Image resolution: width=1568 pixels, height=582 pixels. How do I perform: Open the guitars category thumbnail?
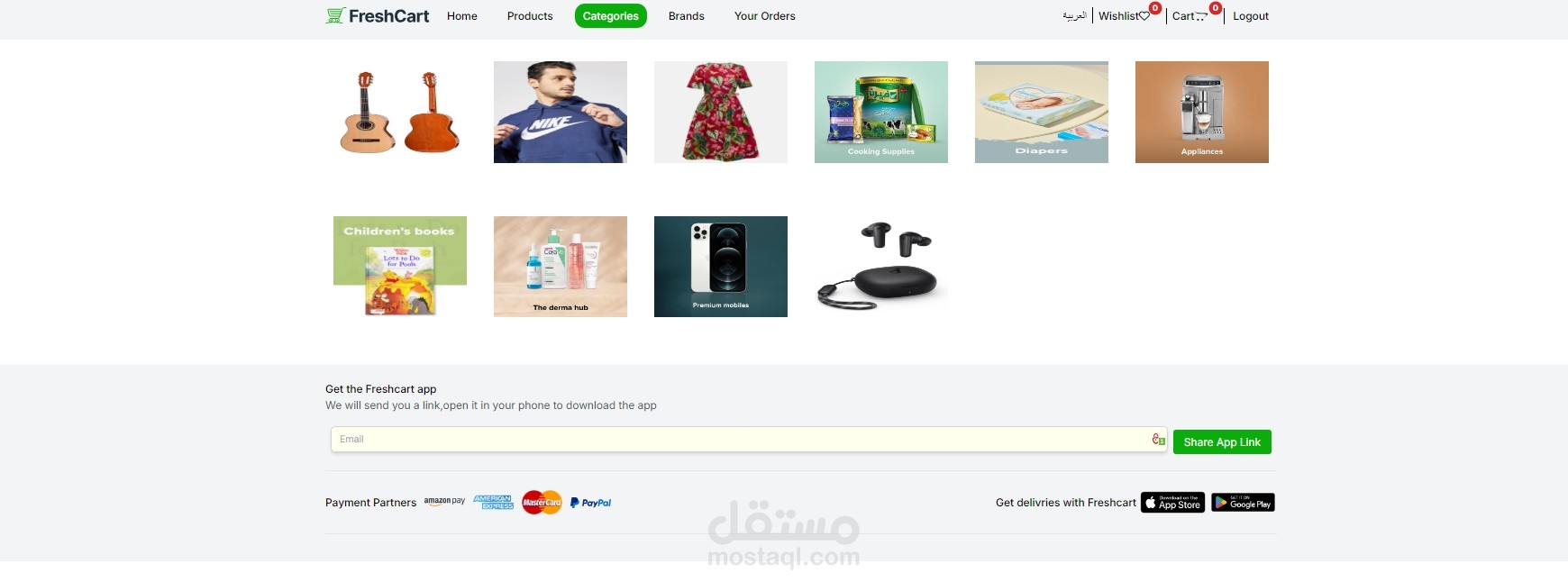pyautogui.click(x=400, y=112)
